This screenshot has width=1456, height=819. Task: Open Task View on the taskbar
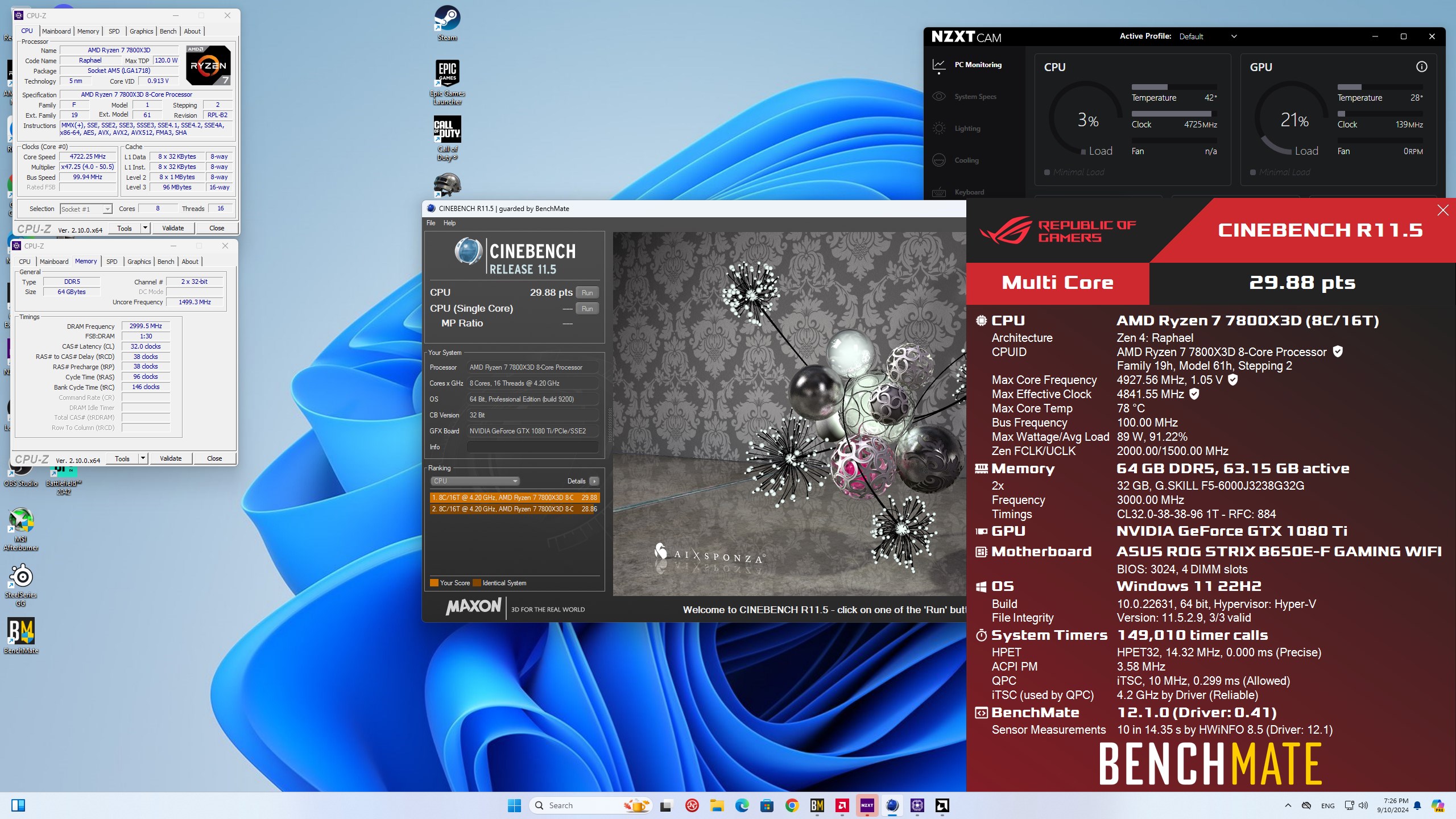coord(666,805)
